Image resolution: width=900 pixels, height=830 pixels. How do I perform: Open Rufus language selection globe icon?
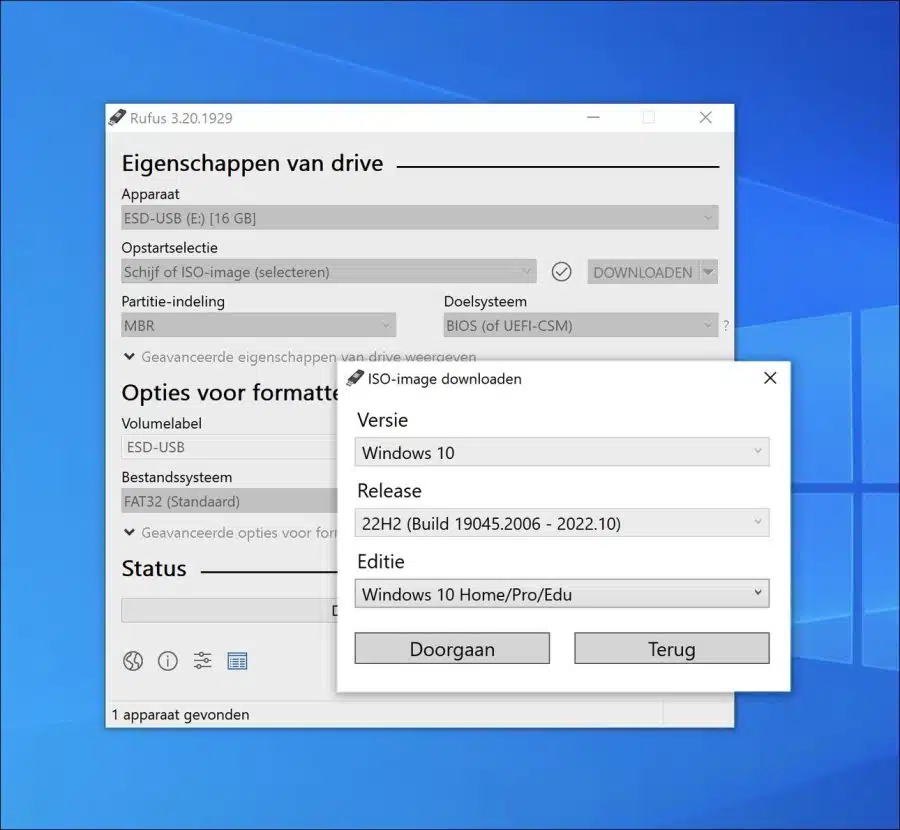[133, 661]
